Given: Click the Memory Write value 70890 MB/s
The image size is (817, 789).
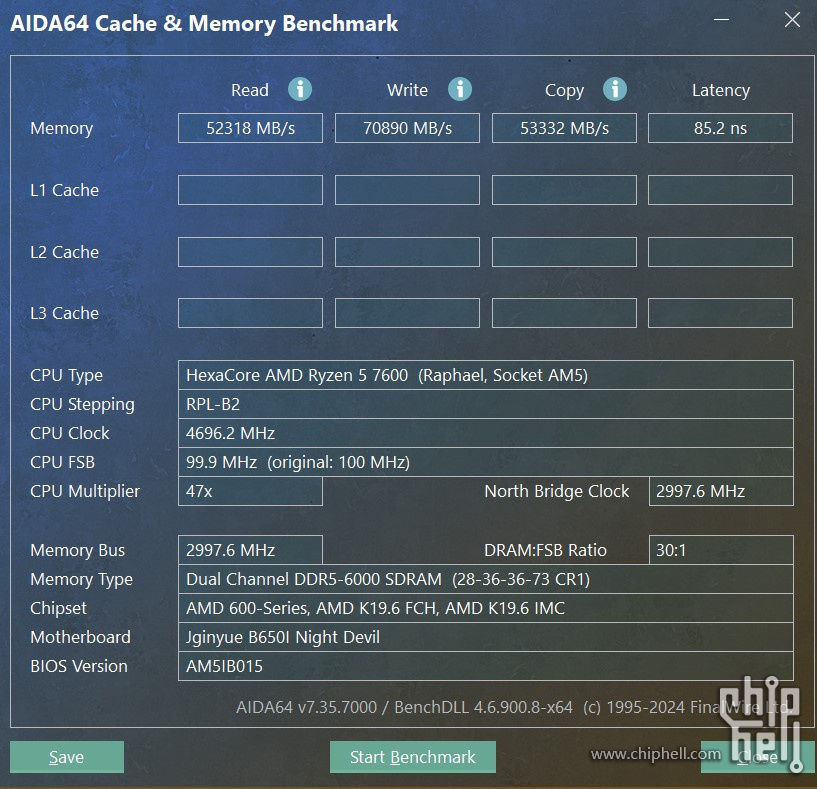Looking at the screenshot, I should point(407,128).
